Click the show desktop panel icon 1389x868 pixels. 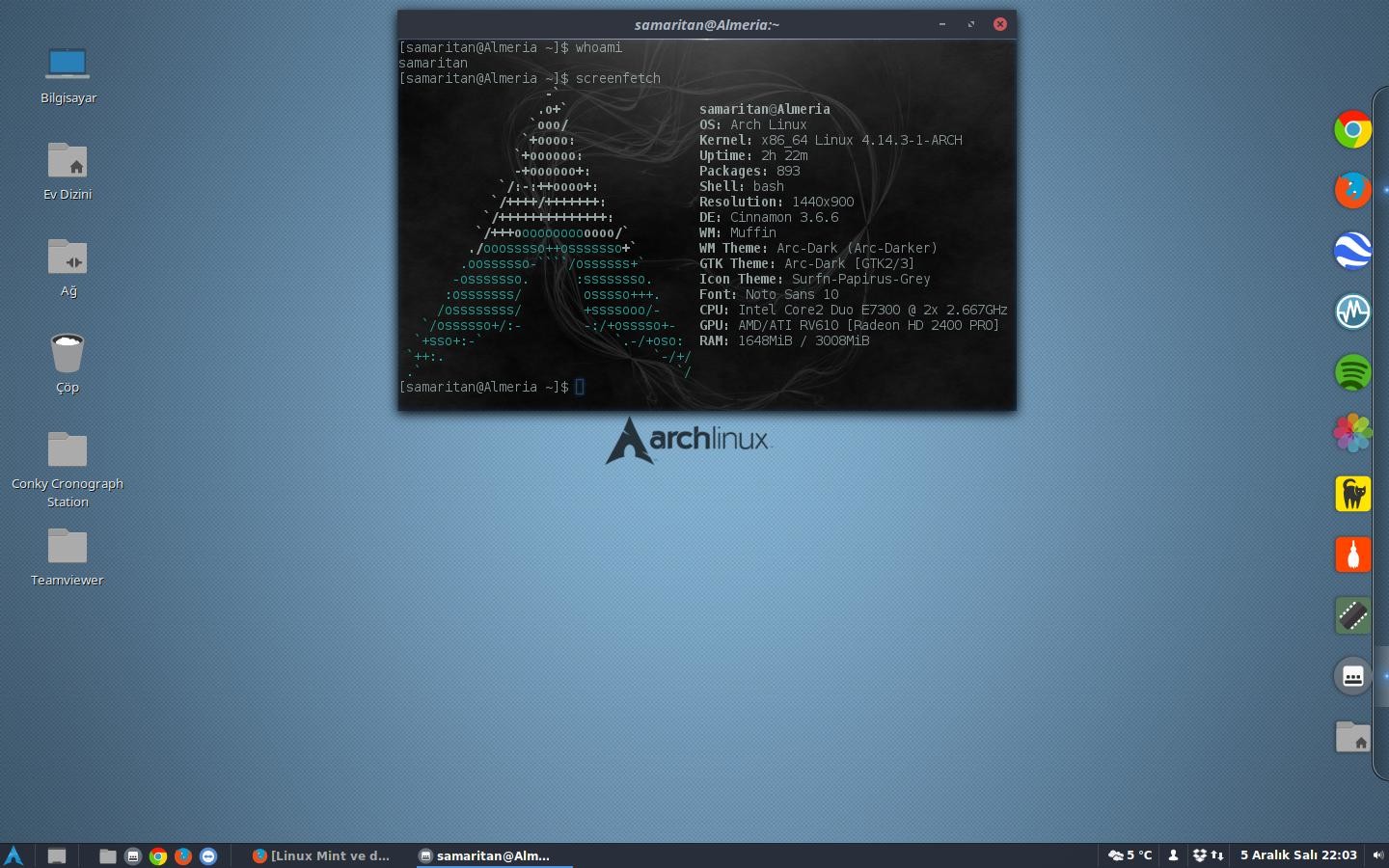pos(57,855)
